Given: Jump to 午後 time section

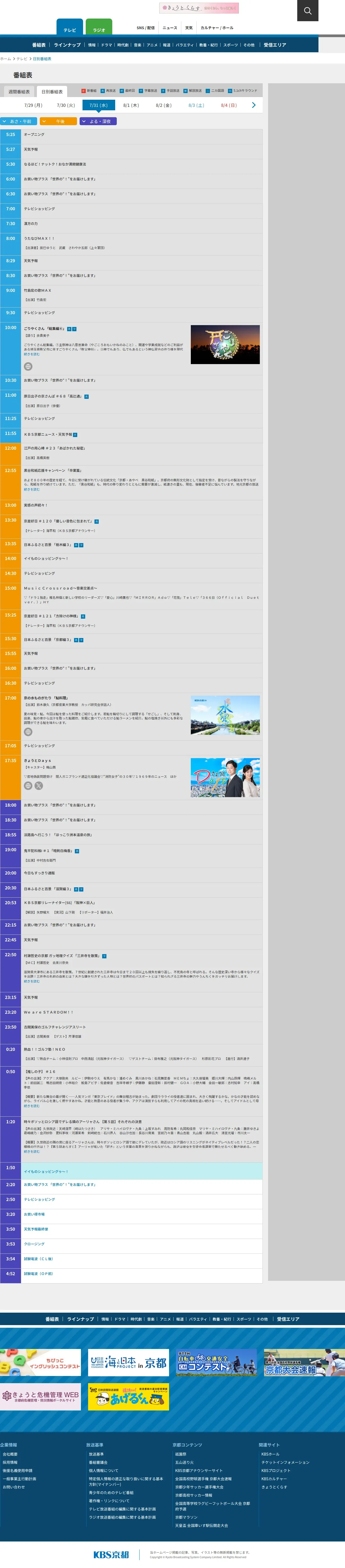Looking at the screenshot, I should (58, 121).
